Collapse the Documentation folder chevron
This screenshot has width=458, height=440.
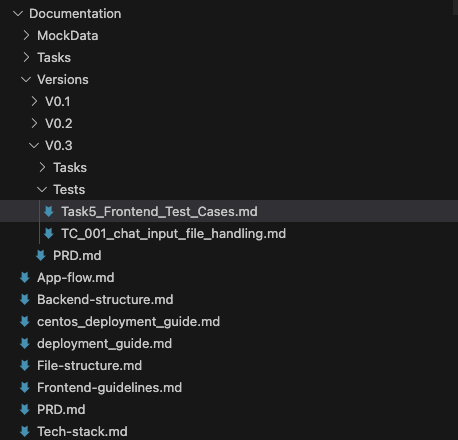point(18,14)
